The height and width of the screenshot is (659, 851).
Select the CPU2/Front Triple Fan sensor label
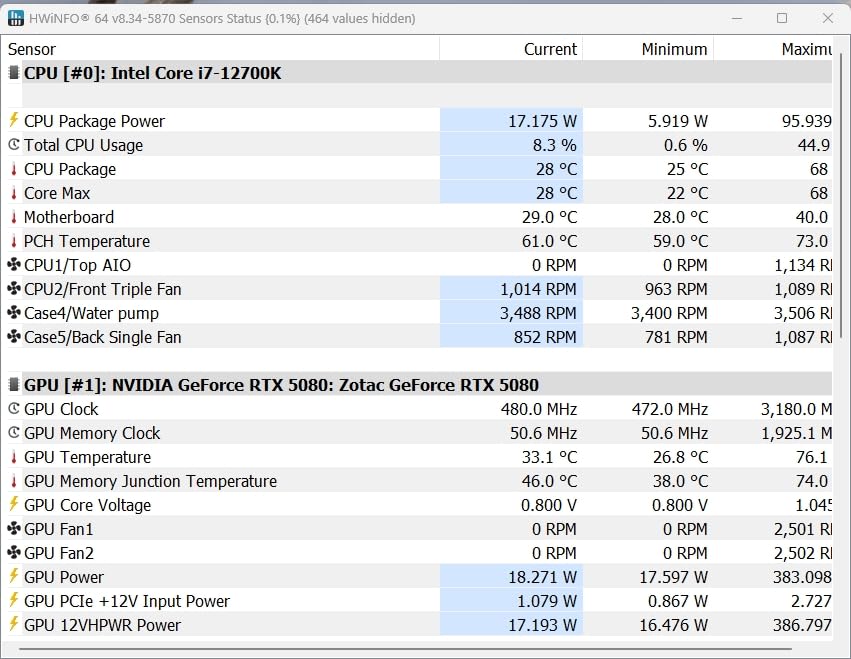tap(103, 289)
